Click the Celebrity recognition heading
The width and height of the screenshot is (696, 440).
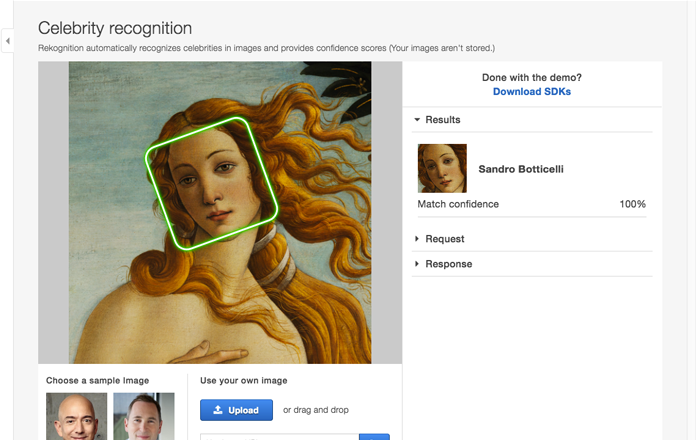pyautogui.click(x=115, y=28)
